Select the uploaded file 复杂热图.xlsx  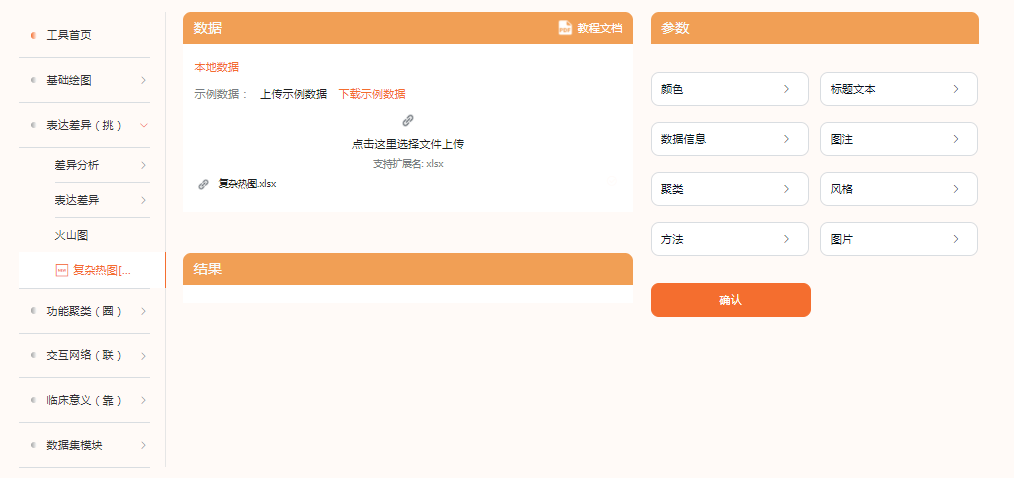pyautogui.click(x=248, y=184)
